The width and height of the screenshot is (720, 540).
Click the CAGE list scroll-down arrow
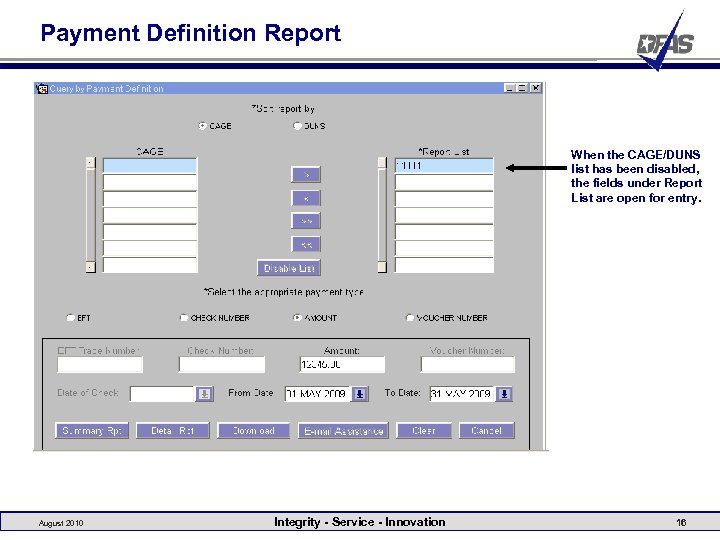tap(90, 267)
